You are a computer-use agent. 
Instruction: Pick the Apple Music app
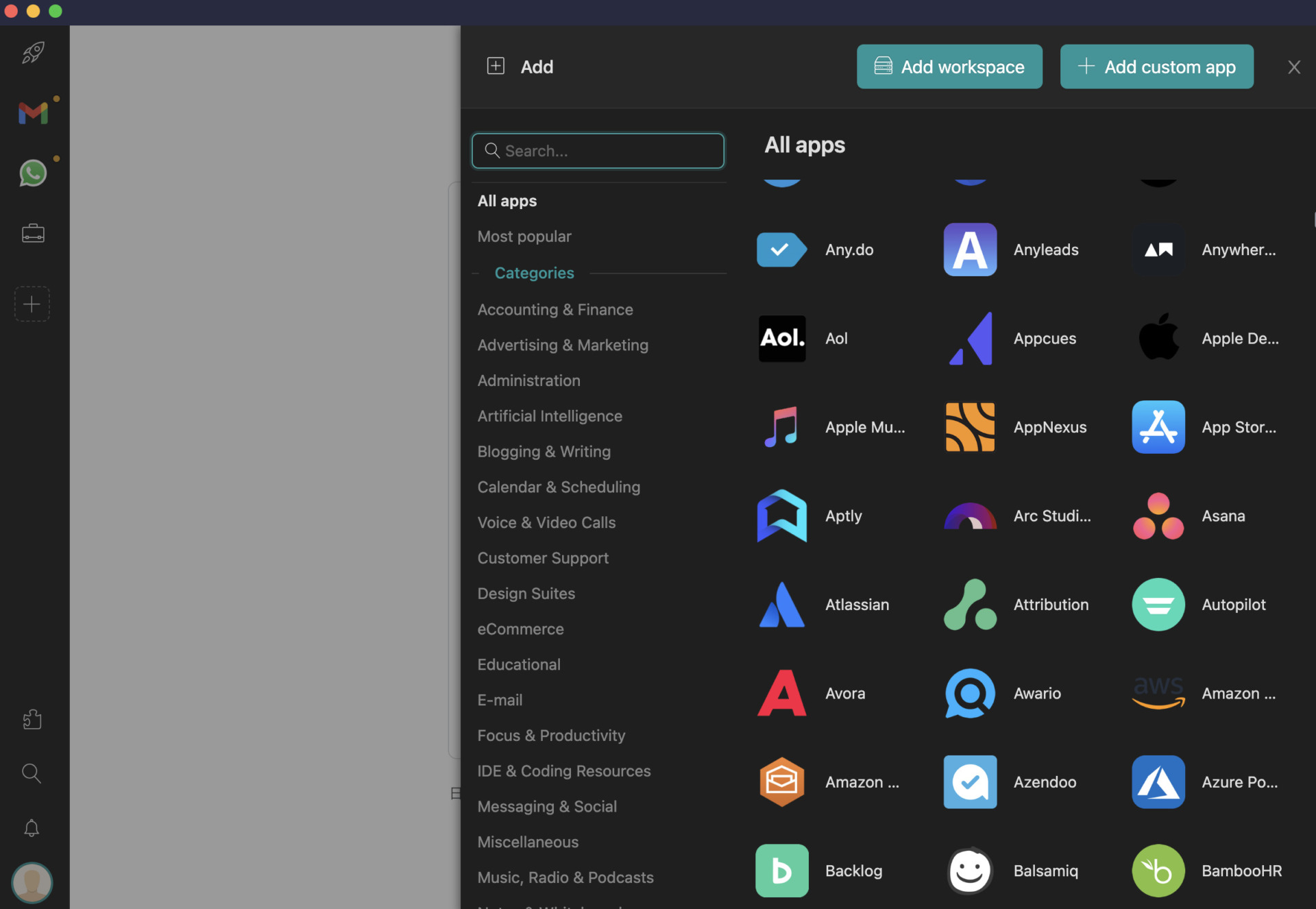tap(781, 427)
